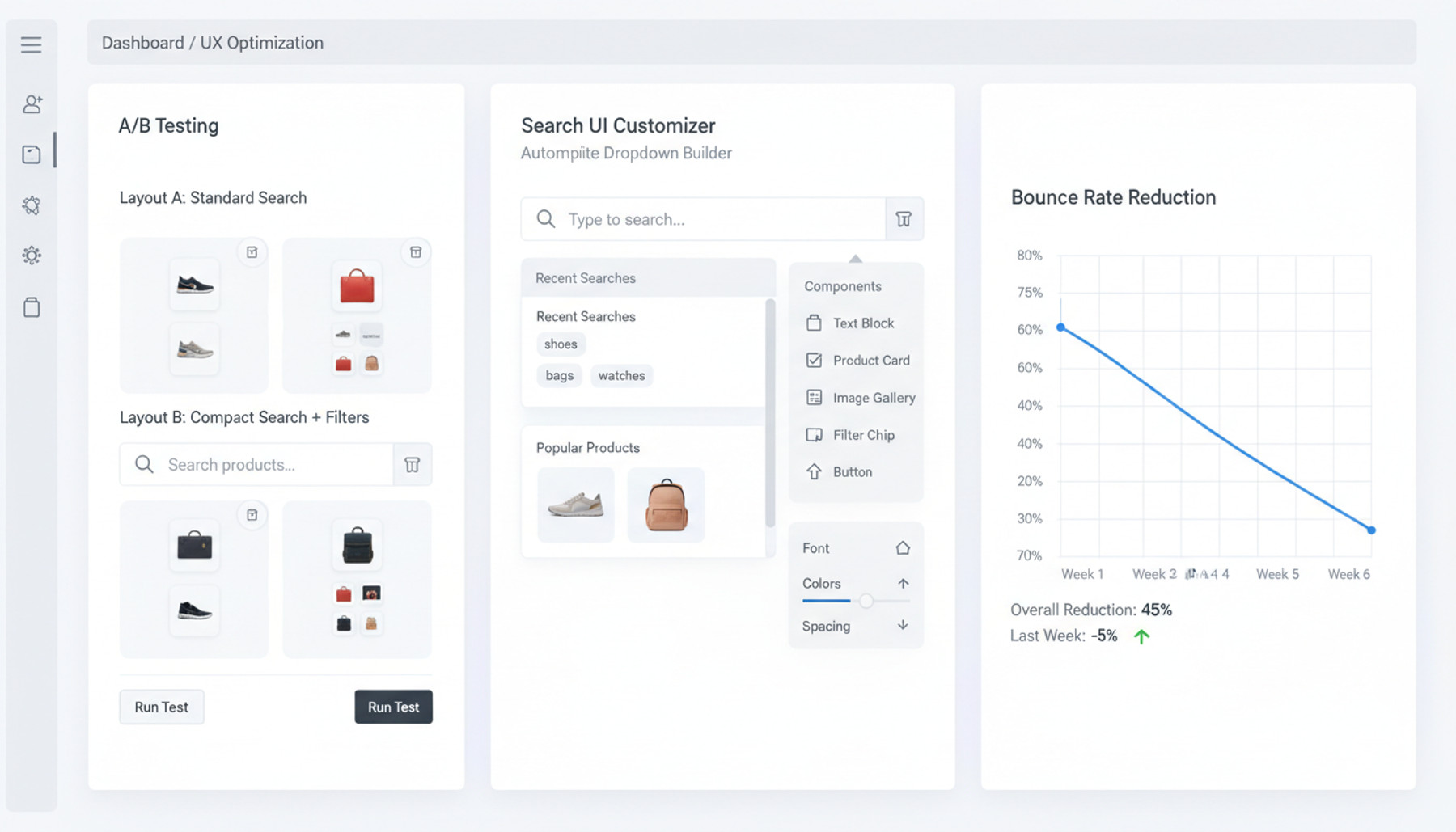Click the Colors slider handle
This screenshot has height=832, width=1456.
[x=866, y=601]
